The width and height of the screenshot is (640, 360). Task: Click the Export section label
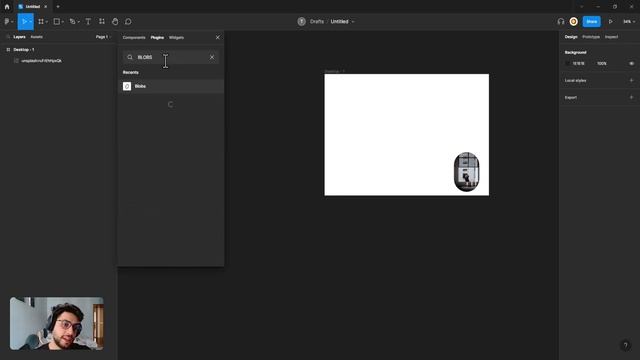571,98
